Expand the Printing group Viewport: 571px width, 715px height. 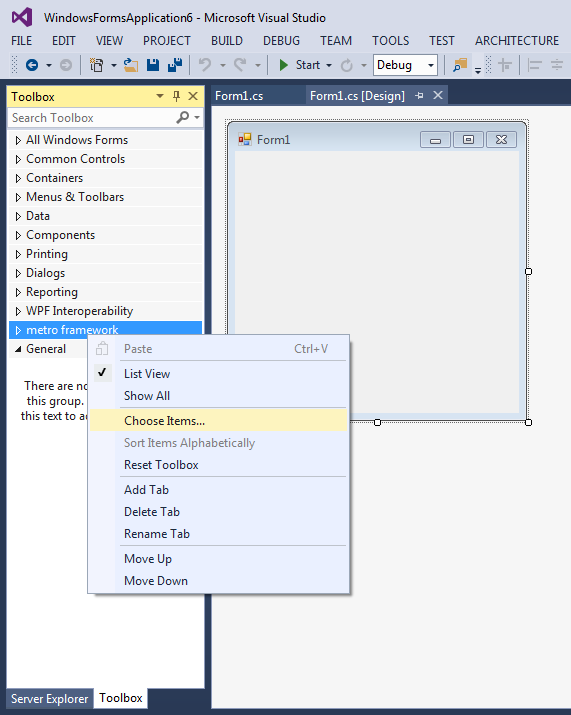click(x=18, y=254)
